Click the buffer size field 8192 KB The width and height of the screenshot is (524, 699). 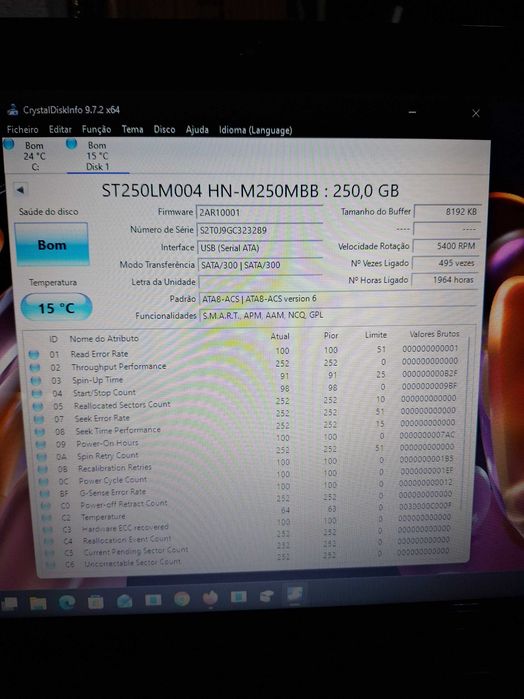[x=447, y=212]
